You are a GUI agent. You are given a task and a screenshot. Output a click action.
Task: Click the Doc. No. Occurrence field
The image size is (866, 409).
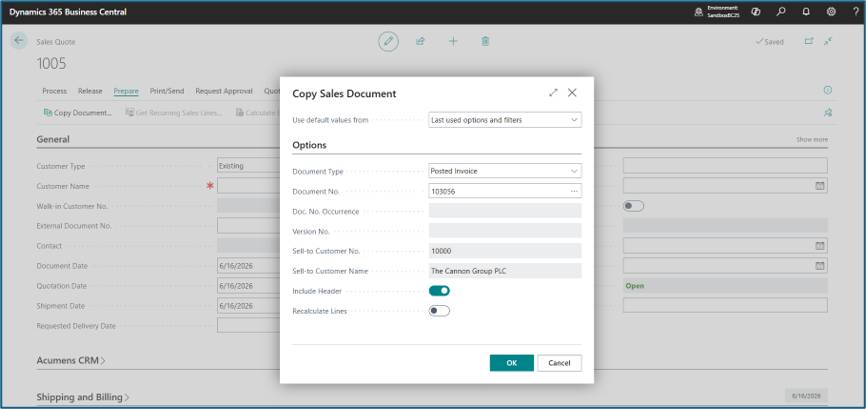(x=505, y=211)
